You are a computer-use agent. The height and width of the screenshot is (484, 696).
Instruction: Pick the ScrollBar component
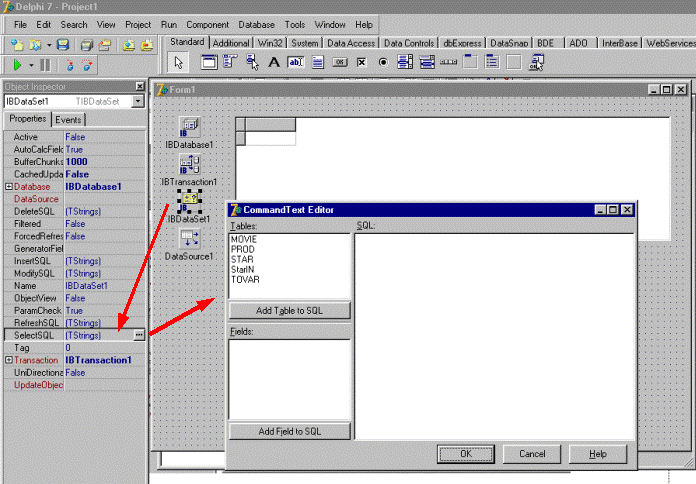[x=448, y=62]
